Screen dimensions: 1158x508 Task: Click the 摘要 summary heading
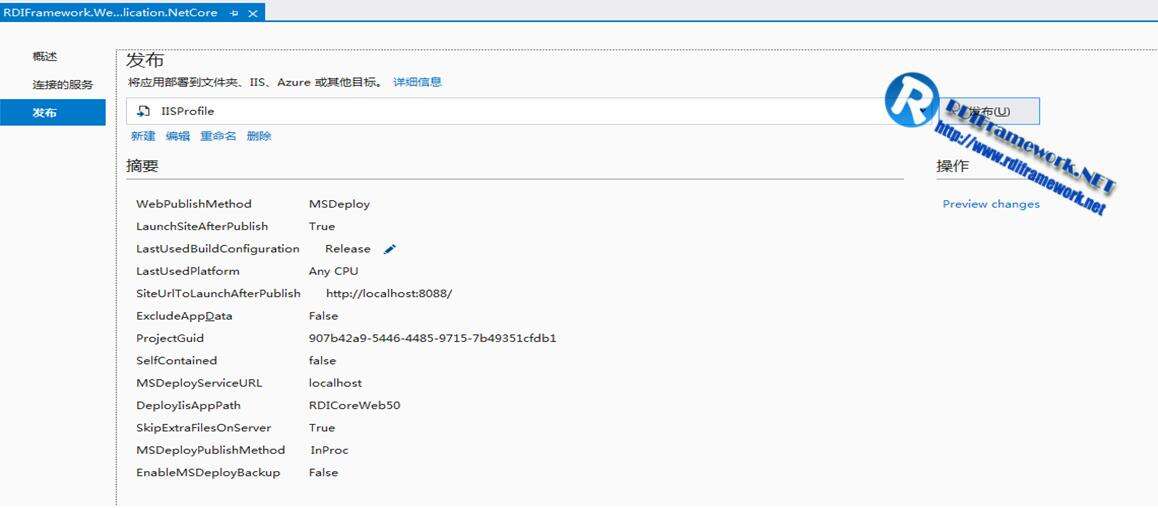(143, 166)
